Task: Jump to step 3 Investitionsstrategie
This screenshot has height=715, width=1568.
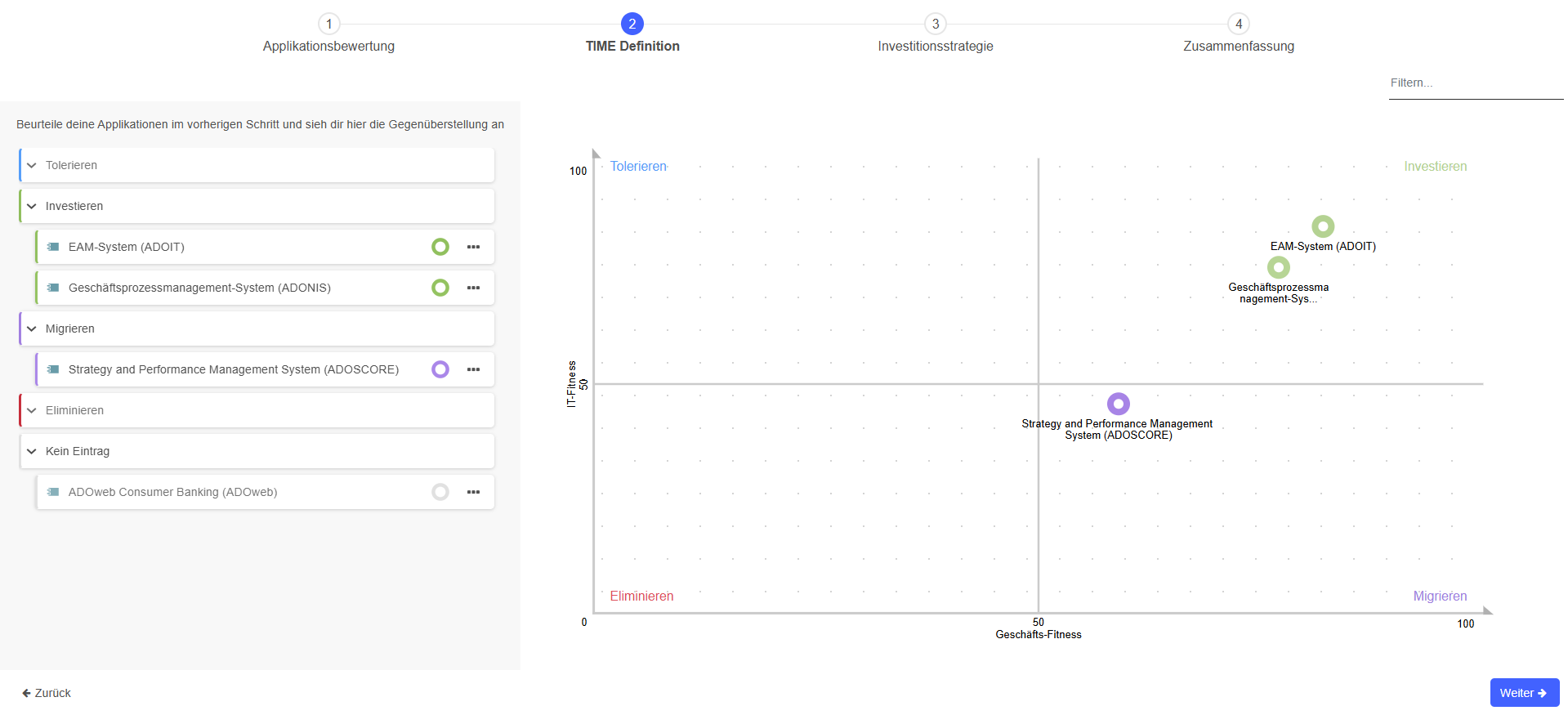Action: [x=935, y=25]
